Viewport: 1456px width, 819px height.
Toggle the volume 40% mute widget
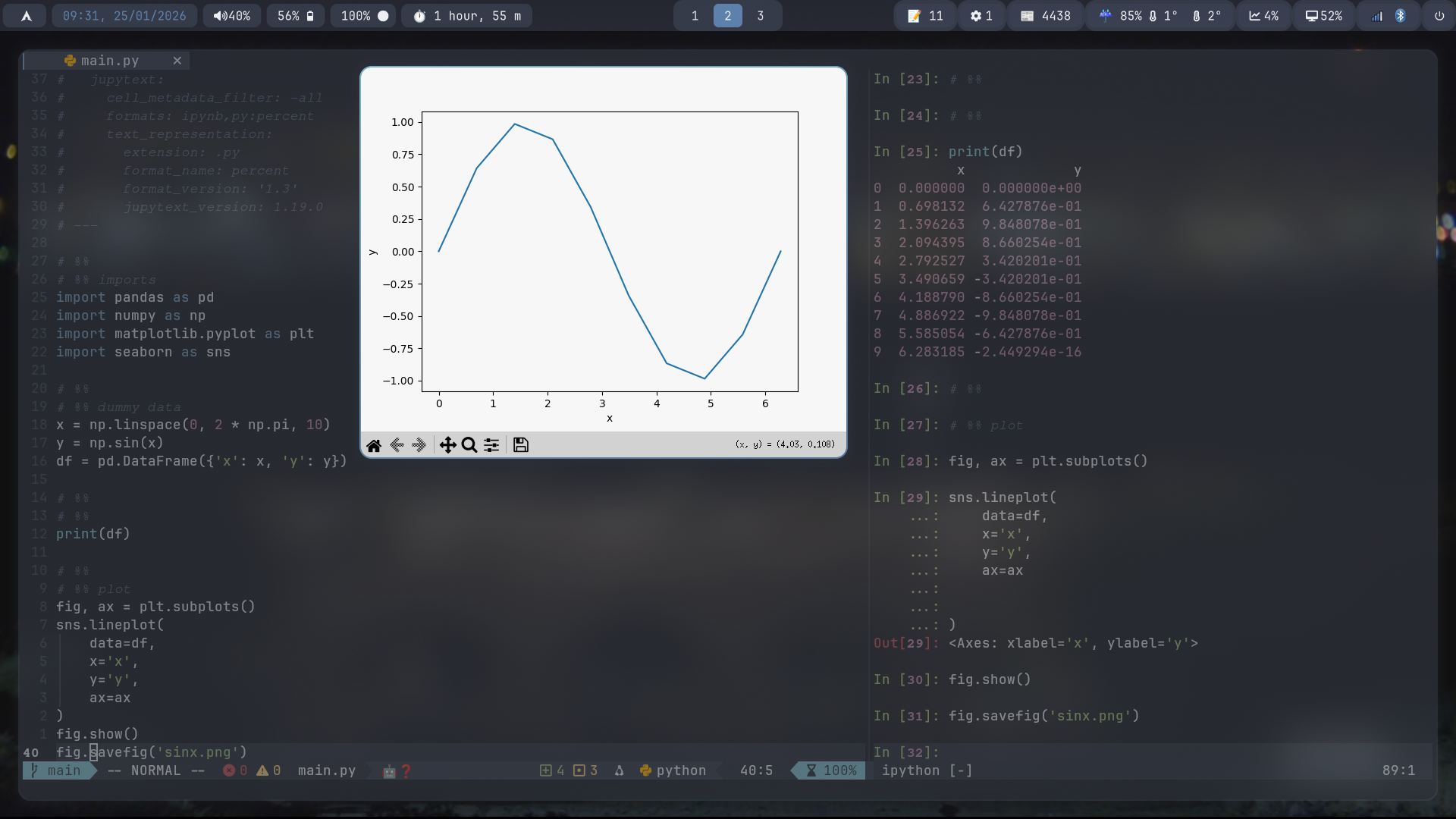pos(231,16)
